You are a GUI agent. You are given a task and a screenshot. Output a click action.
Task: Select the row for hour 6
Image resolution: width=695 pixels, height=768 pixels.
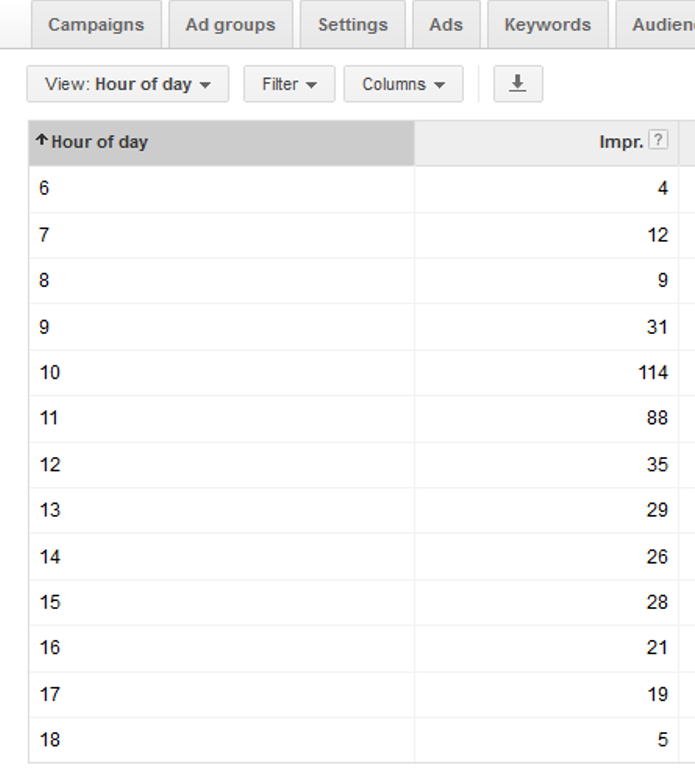[354, 189]
